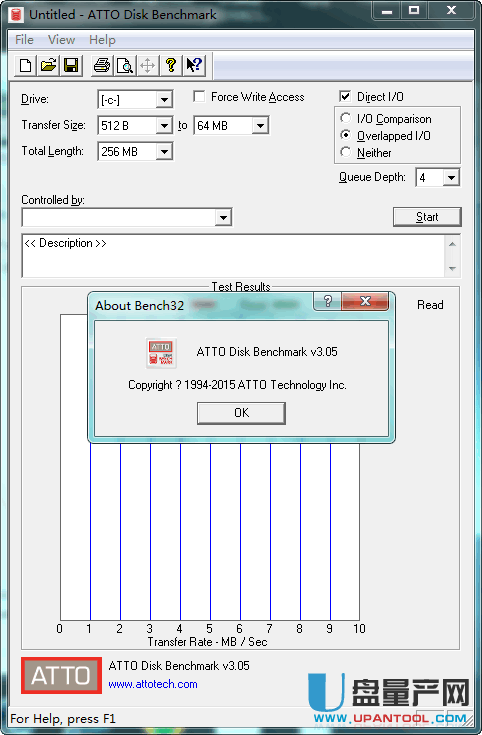Click the New document toolbar icon
The height and width of the screenshot is (735, 482).
26,65
